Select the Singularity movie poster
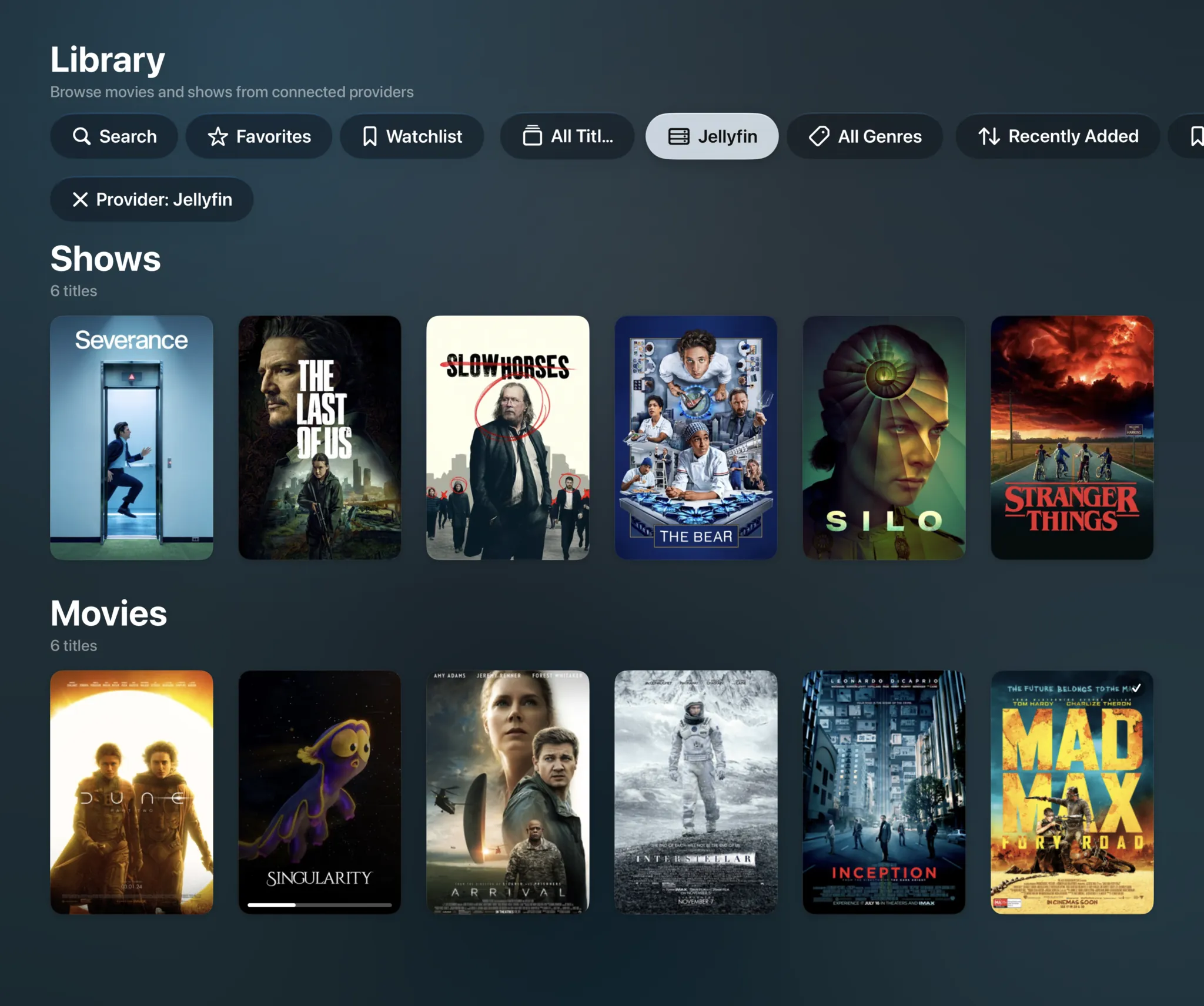The height and width of the screenshot is (1006, 1204). 320,792
